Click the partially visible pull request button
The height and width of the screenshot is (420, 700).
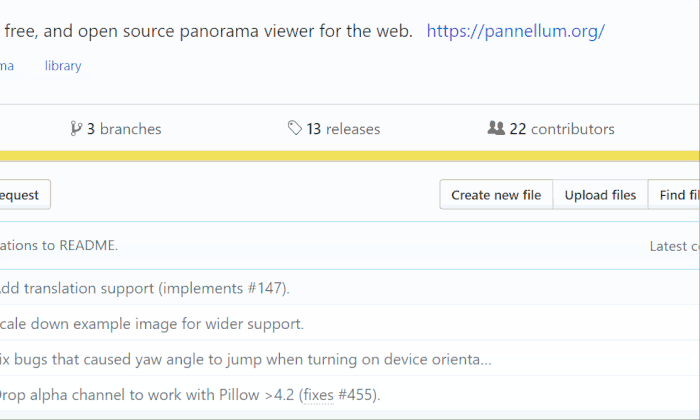tap(22, 195)
